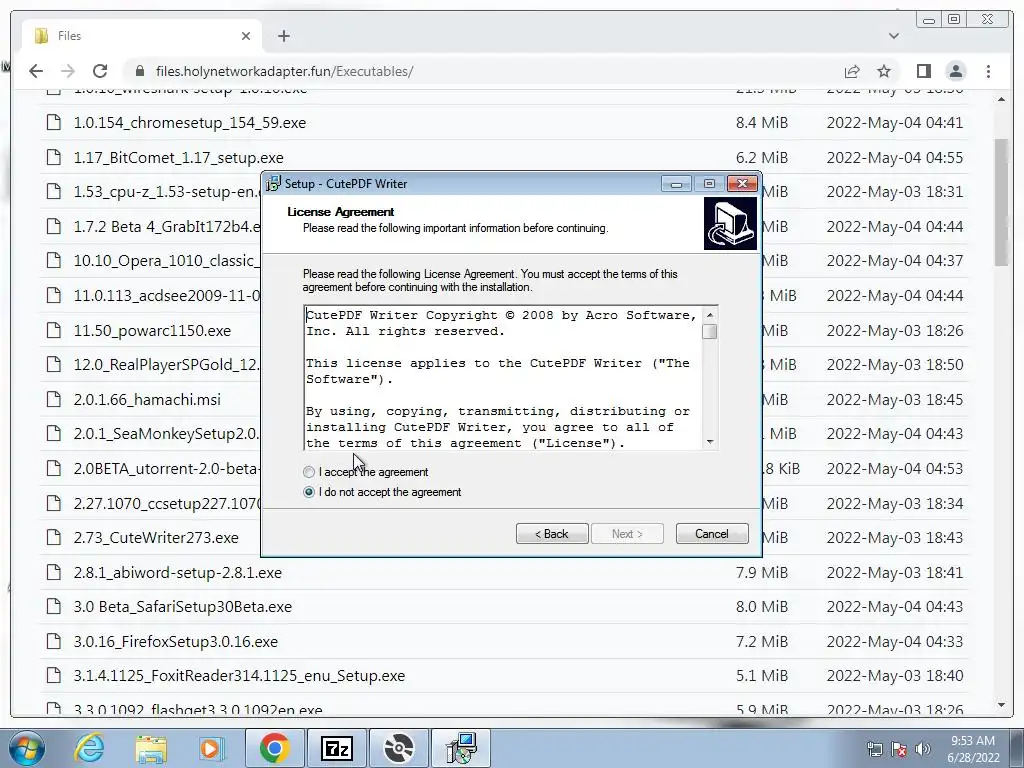This screenshot has width=1024, height=768.
Task: Click file icon beside 2.8.1_abiword-setup
Action: (54, 572)
